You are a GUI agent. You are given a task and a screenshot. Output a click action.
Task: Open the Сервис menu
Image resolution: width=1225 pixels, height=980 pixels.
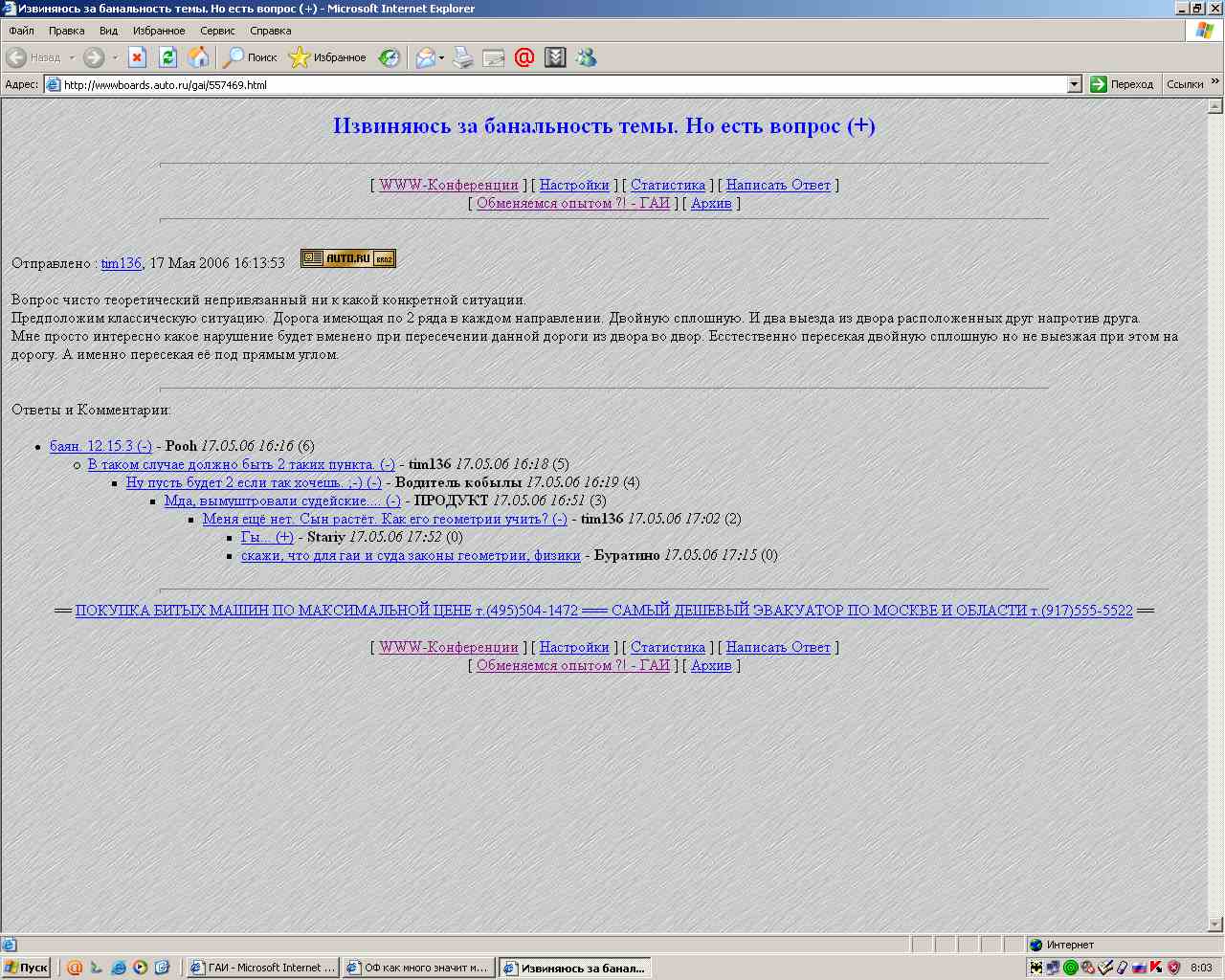point(217,31)
